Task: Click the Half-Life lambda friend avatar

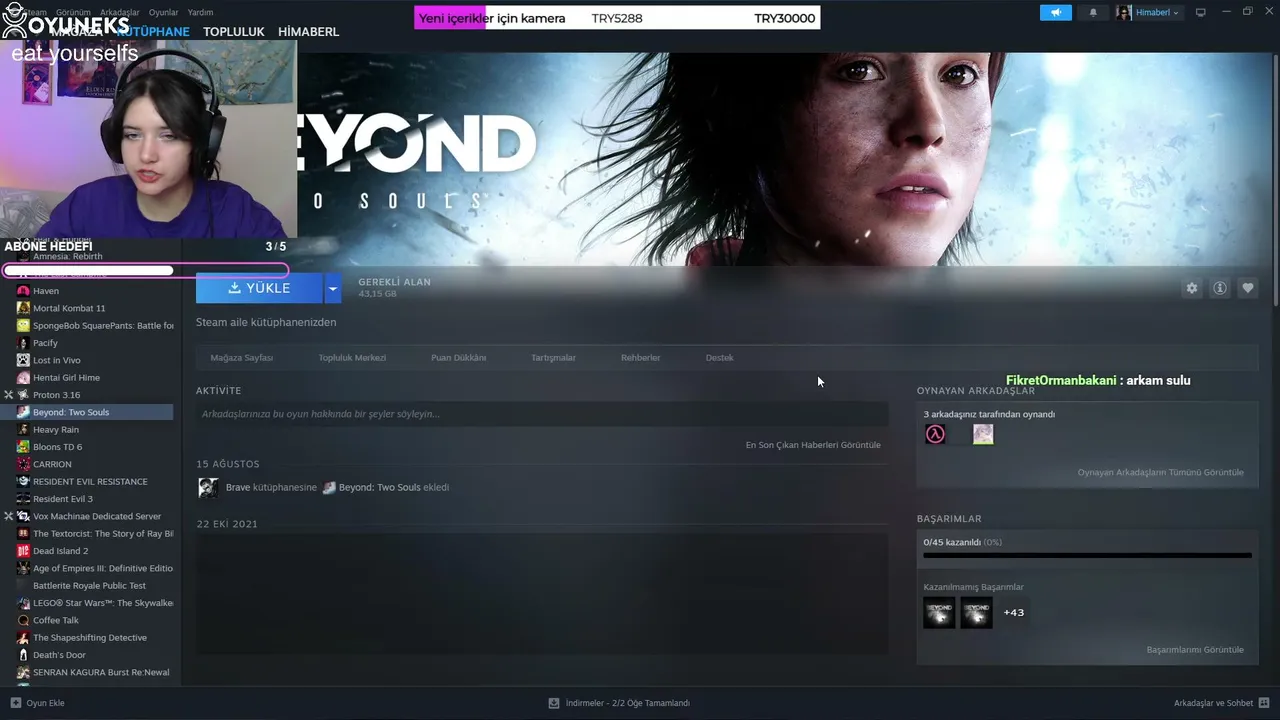Action: (935, 434)
